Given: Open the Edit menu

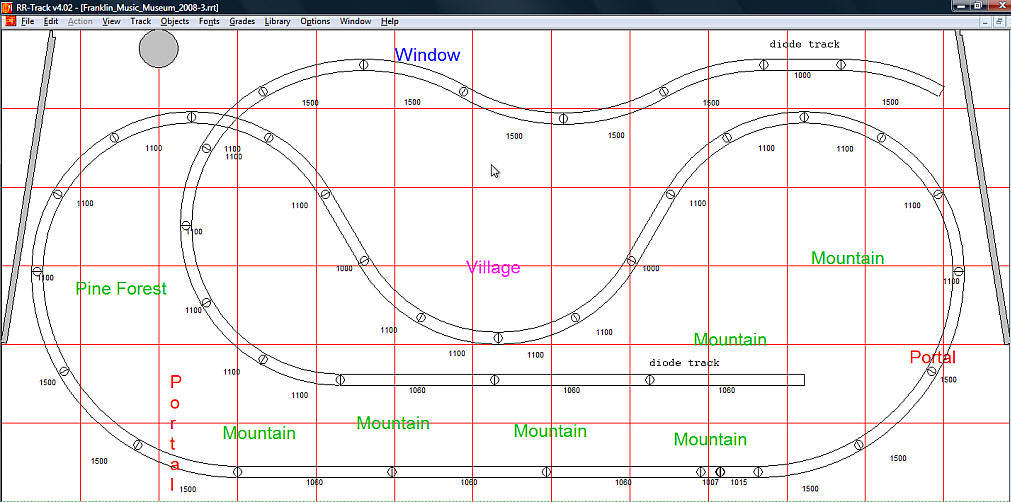Looking at the screenshot, I should (x=50, y=21).
